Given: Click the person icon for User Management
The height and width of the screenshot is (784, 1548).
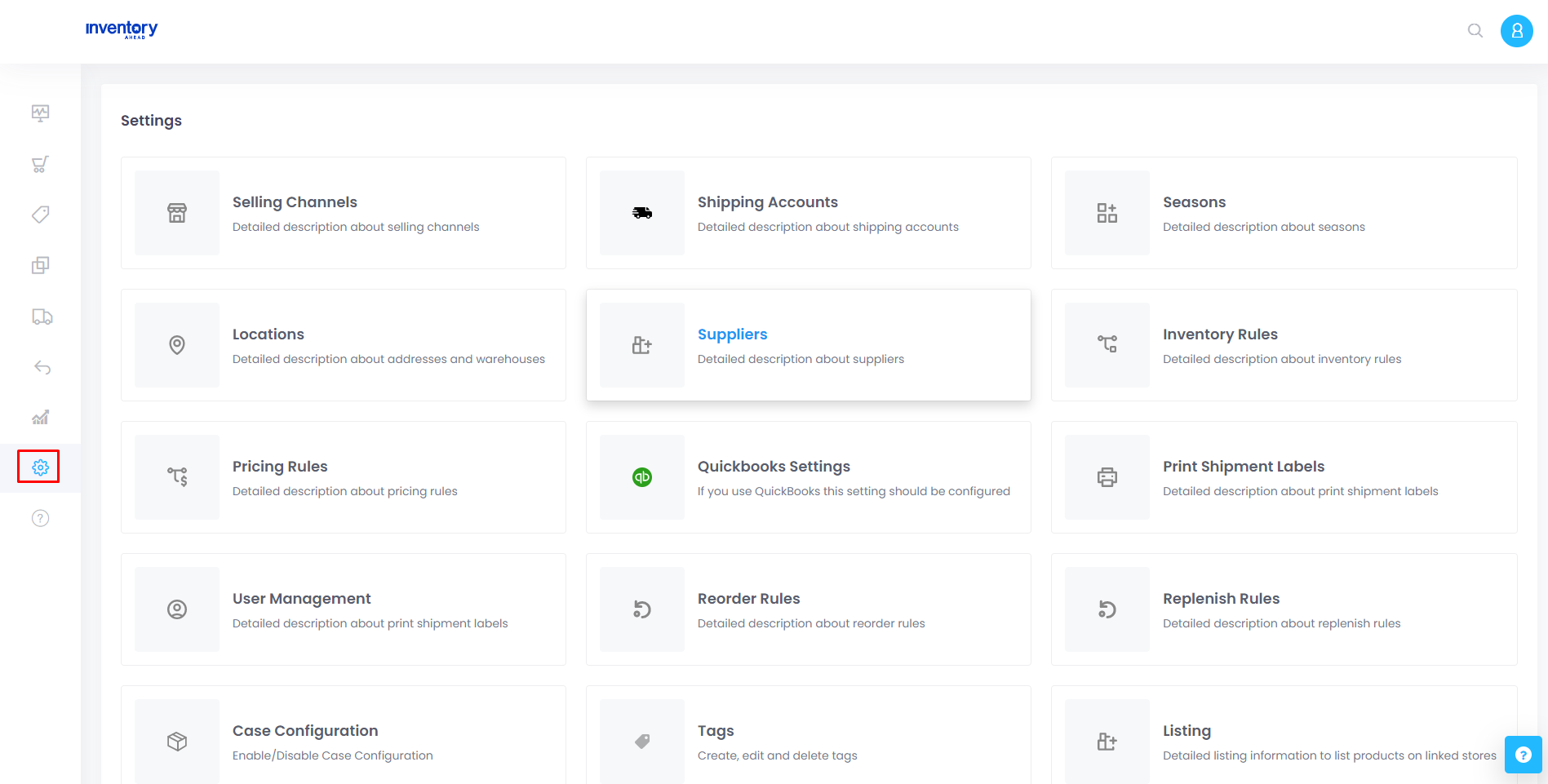Looking at the screenshot, I should pyautogui.click(x=177, y=609).
